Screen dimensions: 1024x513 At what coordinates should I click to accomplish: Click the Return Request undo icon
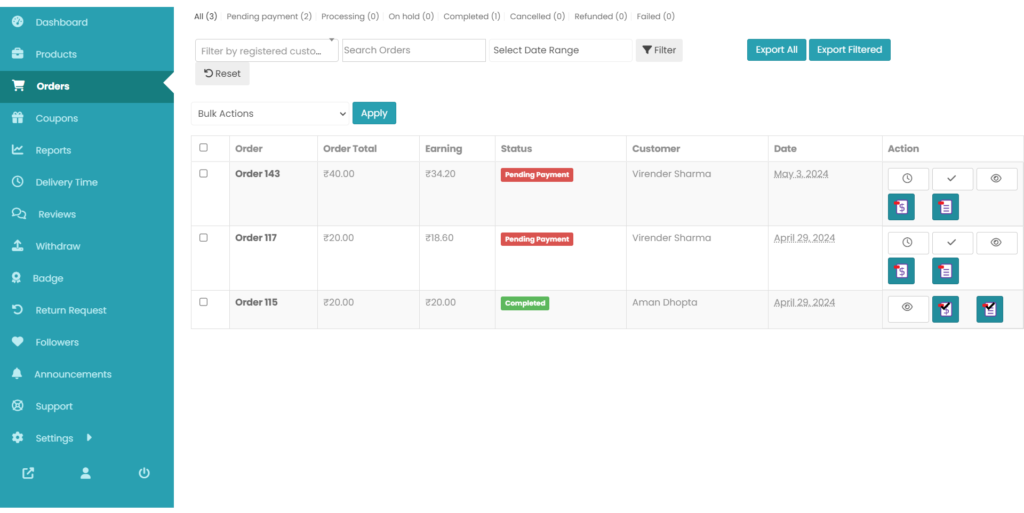[18, 309]
